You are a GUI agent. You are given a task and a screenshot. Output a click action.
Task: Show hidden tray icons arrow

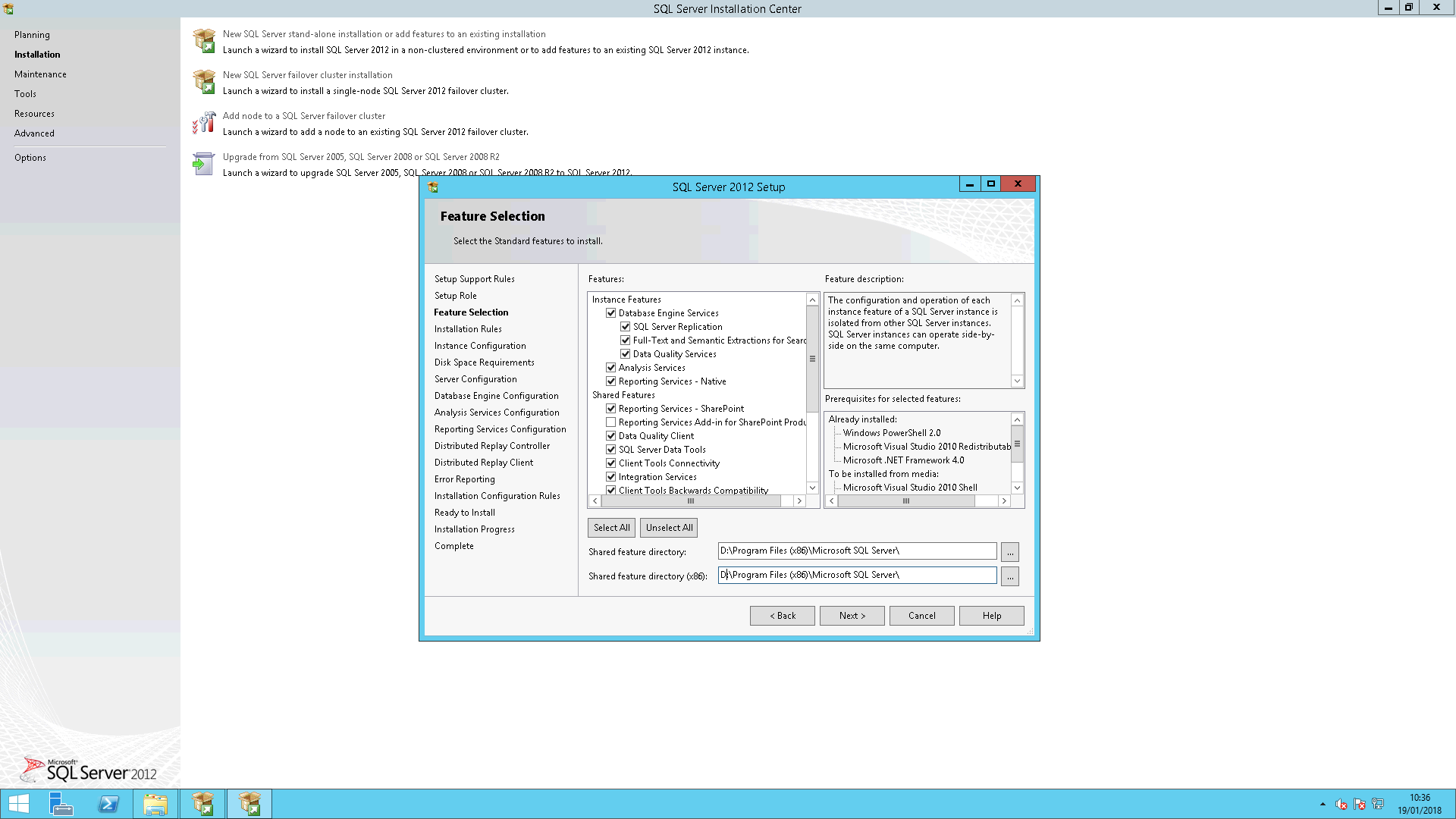click(1323, 804)
